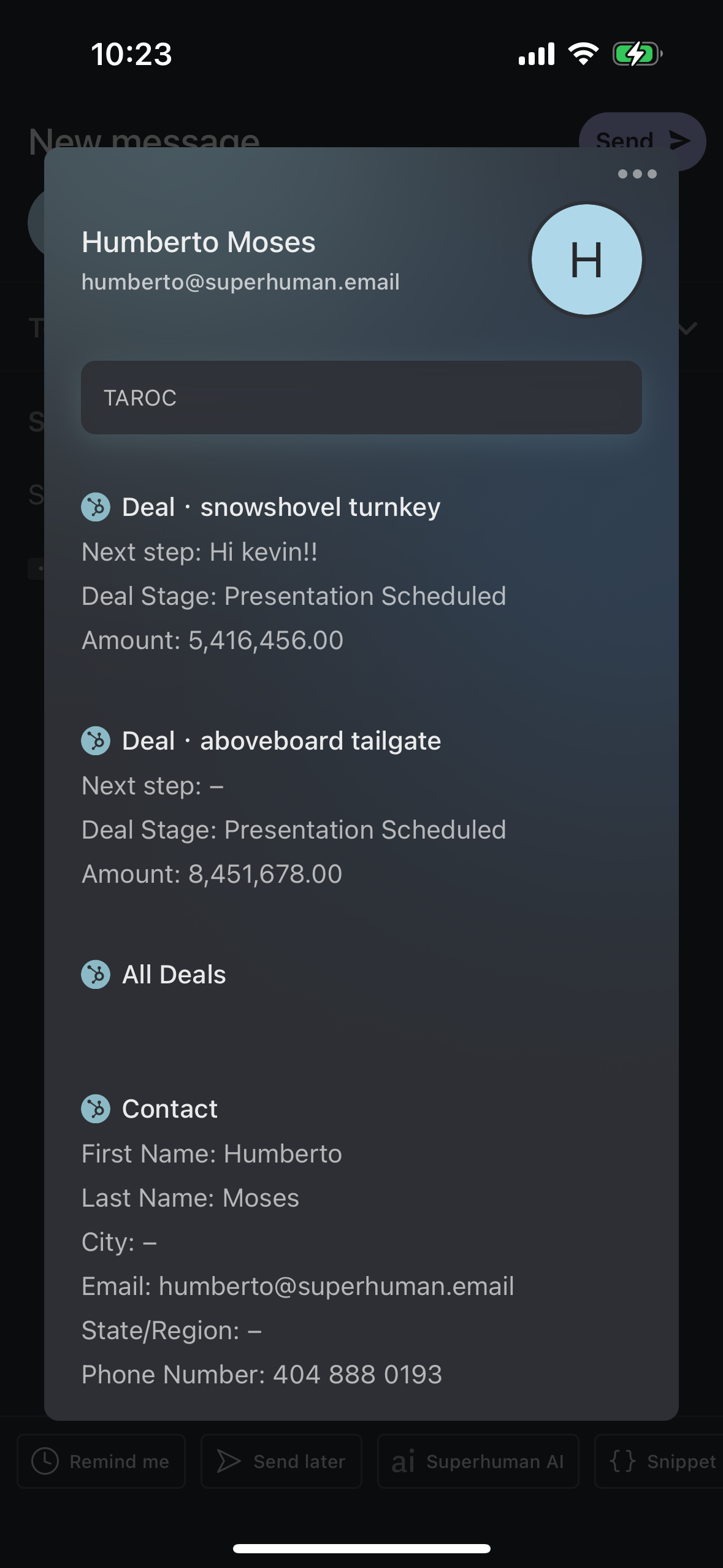Tap humberto@superhuman.email under the name
The height and width of the screenshot is (1568, 723).
[x=240, y=282]
